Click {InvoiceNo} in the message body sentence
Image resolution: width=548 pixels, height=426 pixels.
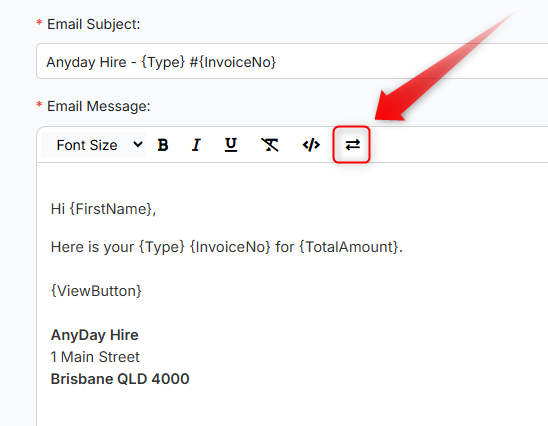tap(230, 247)
